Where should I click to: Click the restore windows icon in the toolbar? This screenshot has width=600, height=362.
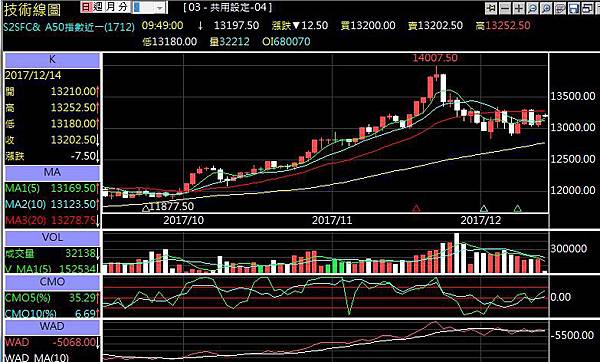pos(587,8)
